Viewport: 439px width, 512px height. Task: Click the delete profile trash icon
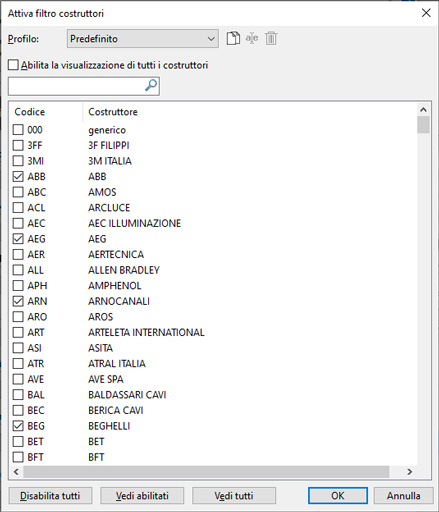pyautogui.click(x=271, y=38)
